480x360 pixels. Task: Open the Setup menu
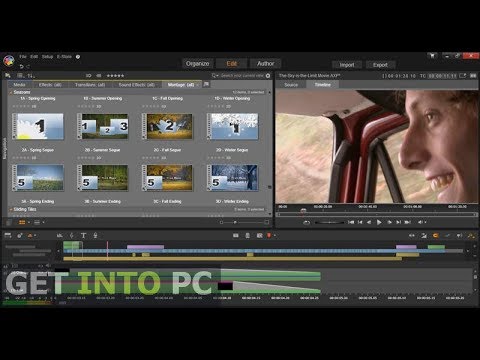coord(47,57)
